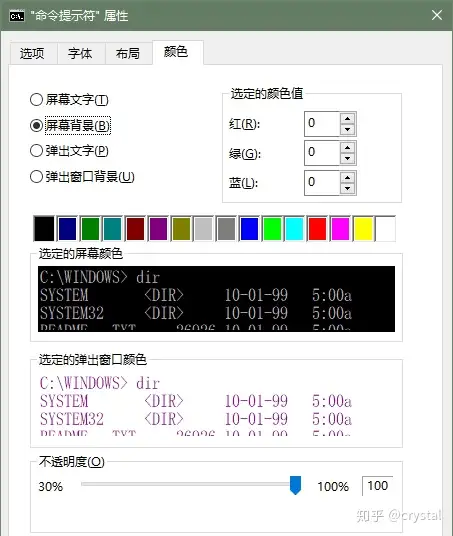Click the opacity slider thumb

(x=295, y=485)
